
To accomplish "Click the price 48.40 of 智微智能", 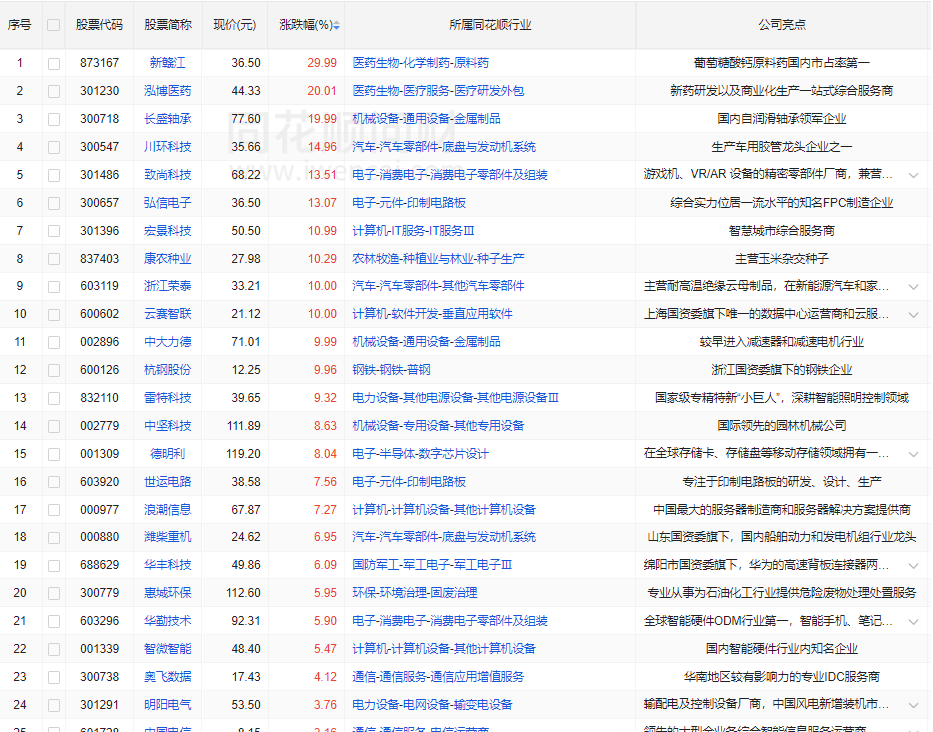I will tap(246, 649).
